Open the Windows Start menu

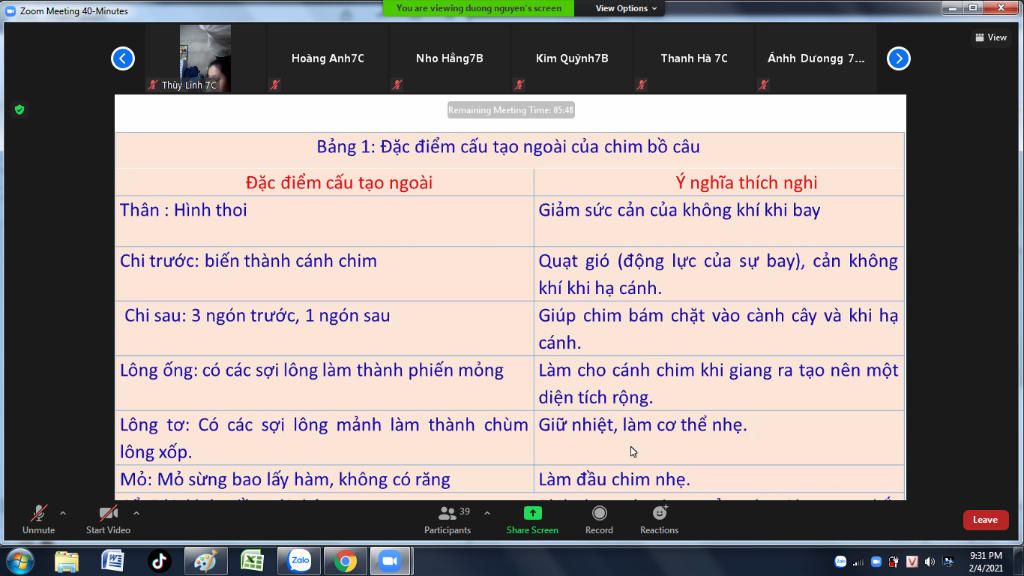(x=20, y=561)
